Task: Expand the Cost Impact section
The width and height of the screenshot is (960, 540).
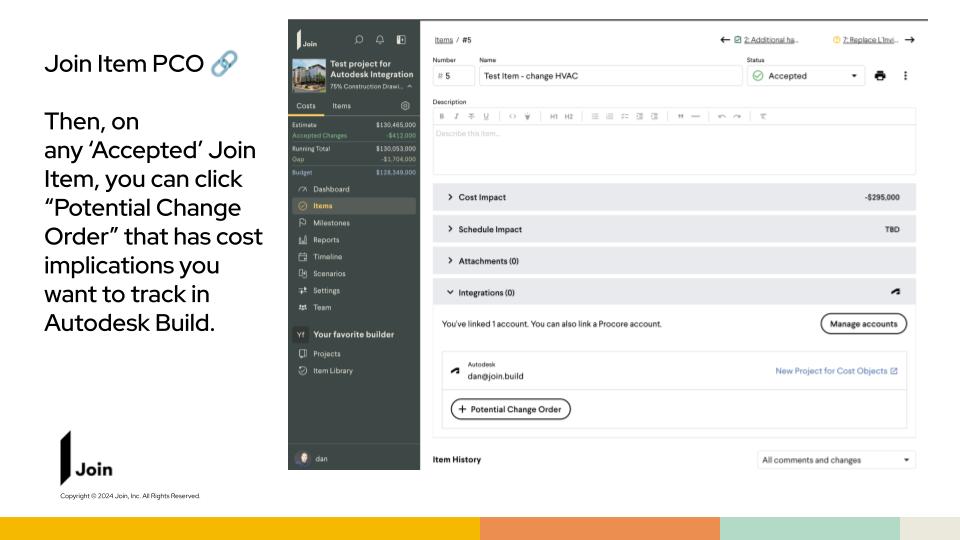Action: (x=674, y=197)
